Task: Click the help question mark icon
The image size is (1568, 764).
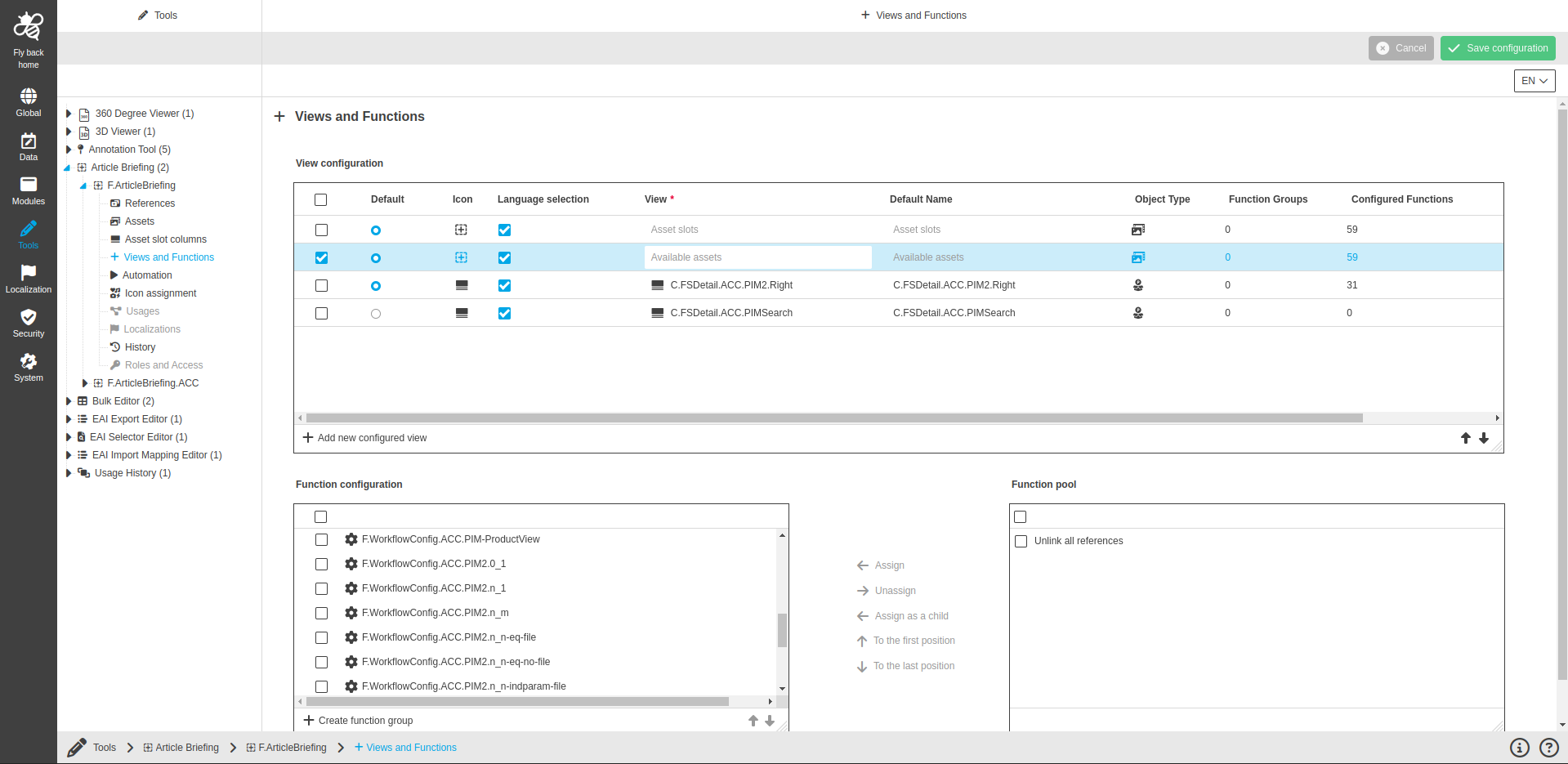Action: [1548, 748]
